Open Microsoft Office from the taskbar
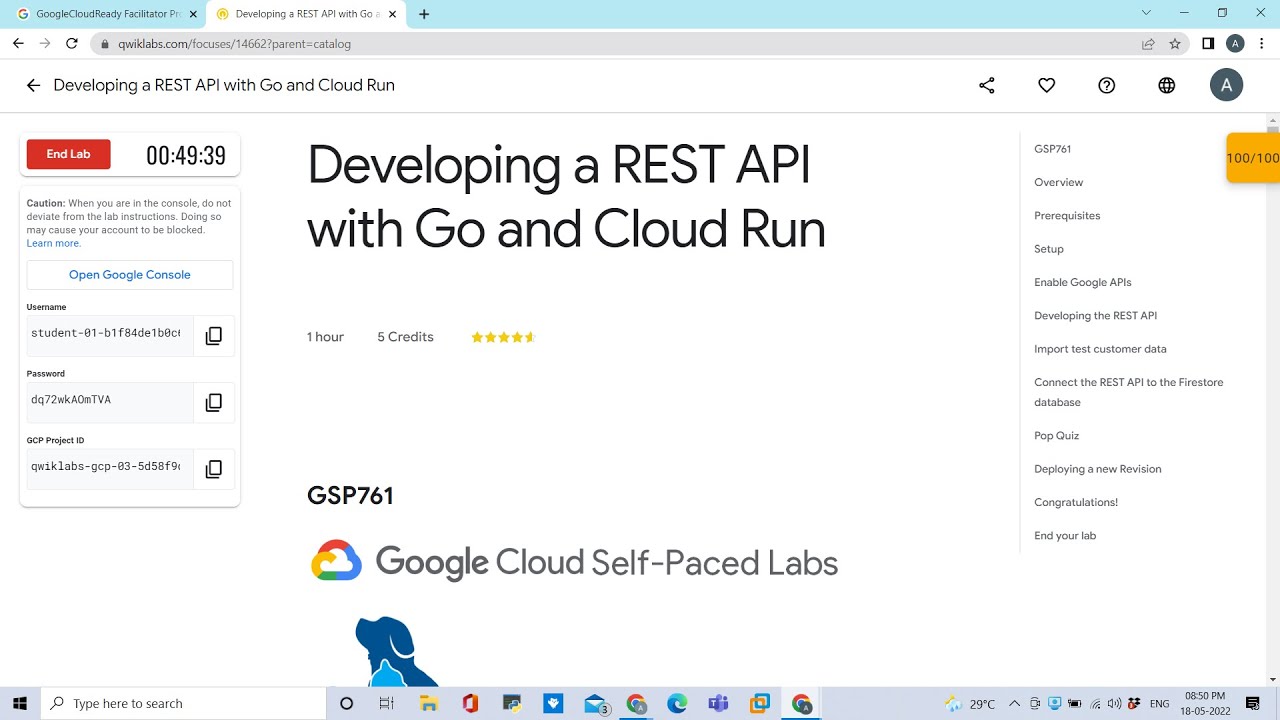Screen dimensions: 1280x720 coord(470,704)
